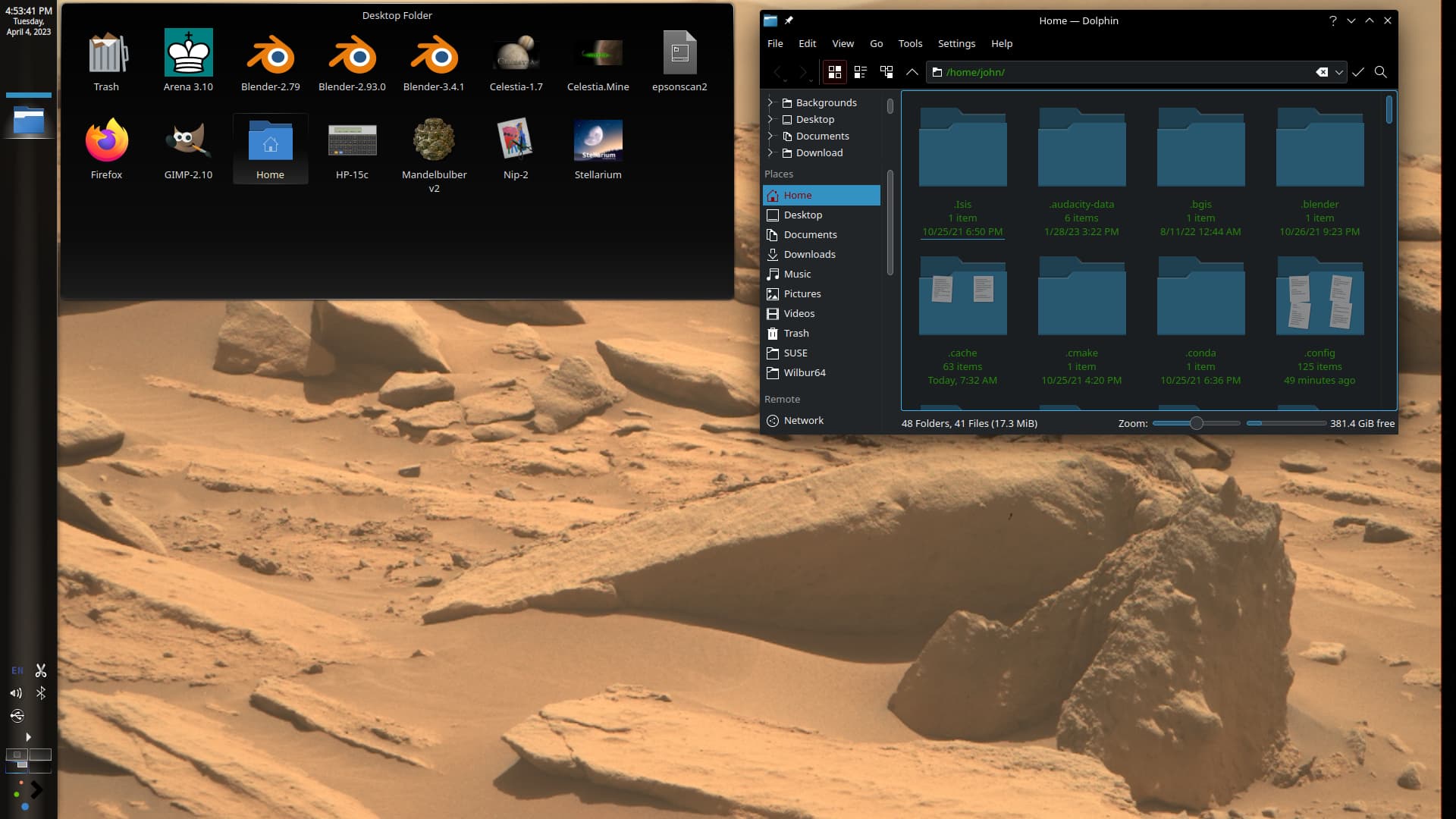Expand Backgrounds in the sidebar tree
This screenshot has width=1456, height=819.
click(771, 102)
